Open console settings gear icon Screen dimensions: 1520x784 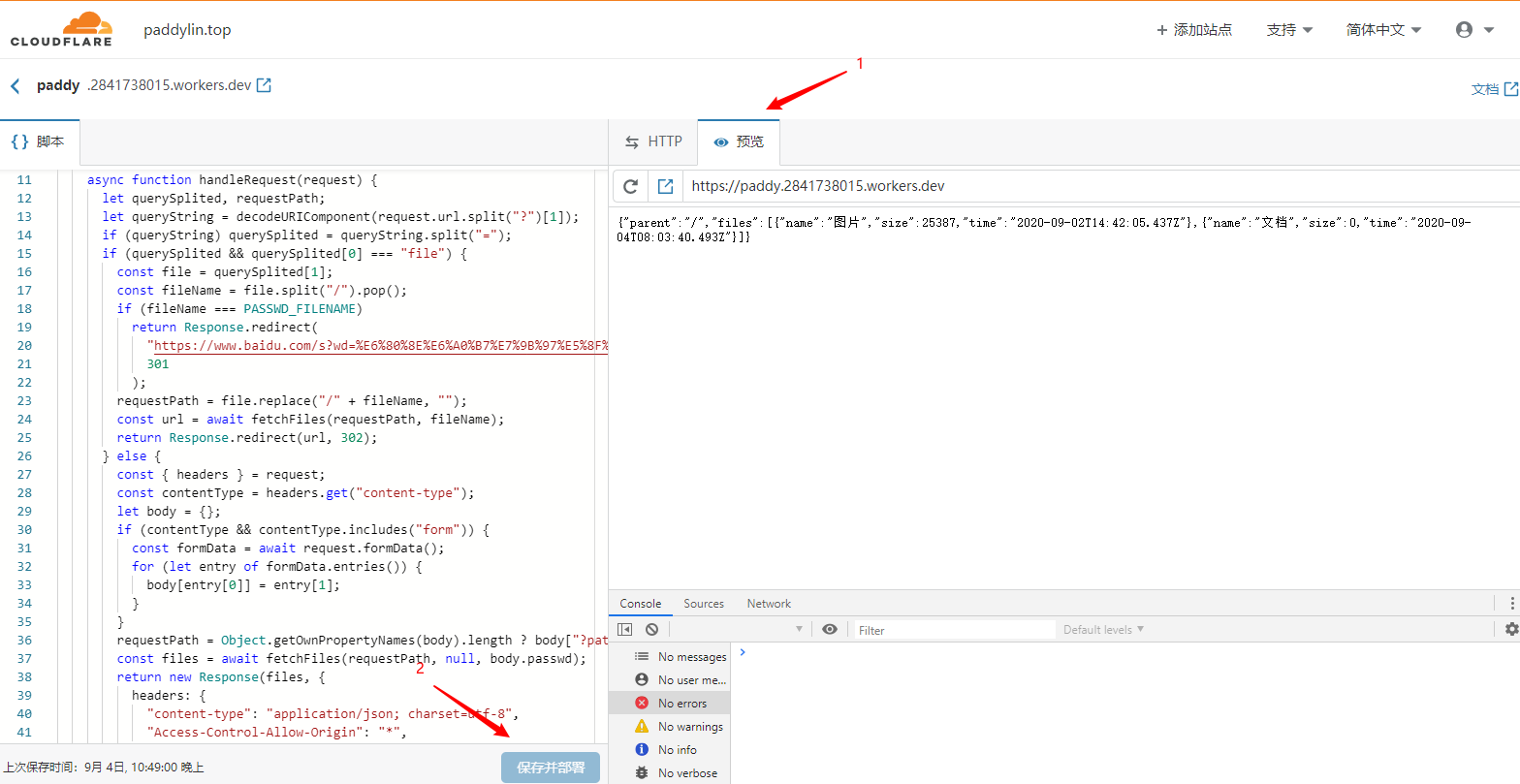tap(1511, 630)
